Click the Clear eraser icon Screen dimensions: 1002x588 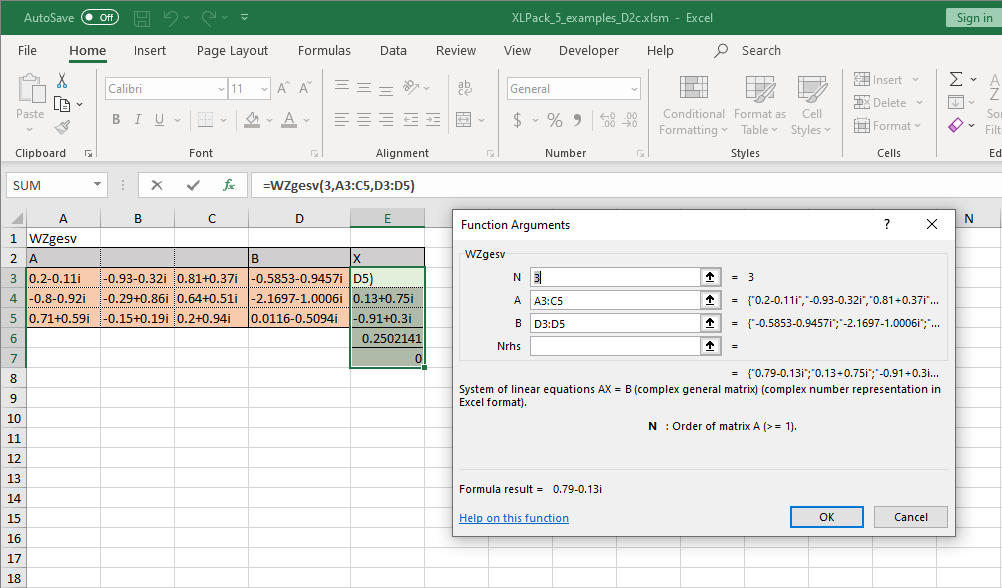click(x=956, y=125)
